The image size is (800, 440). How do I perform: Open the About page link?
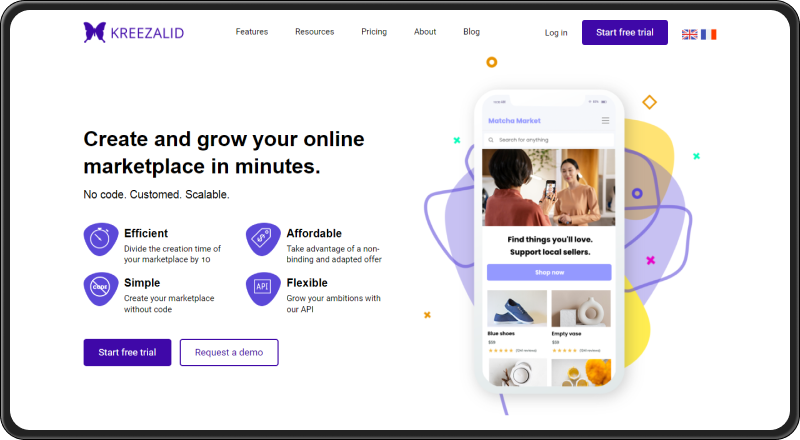[x=425, y=32]
